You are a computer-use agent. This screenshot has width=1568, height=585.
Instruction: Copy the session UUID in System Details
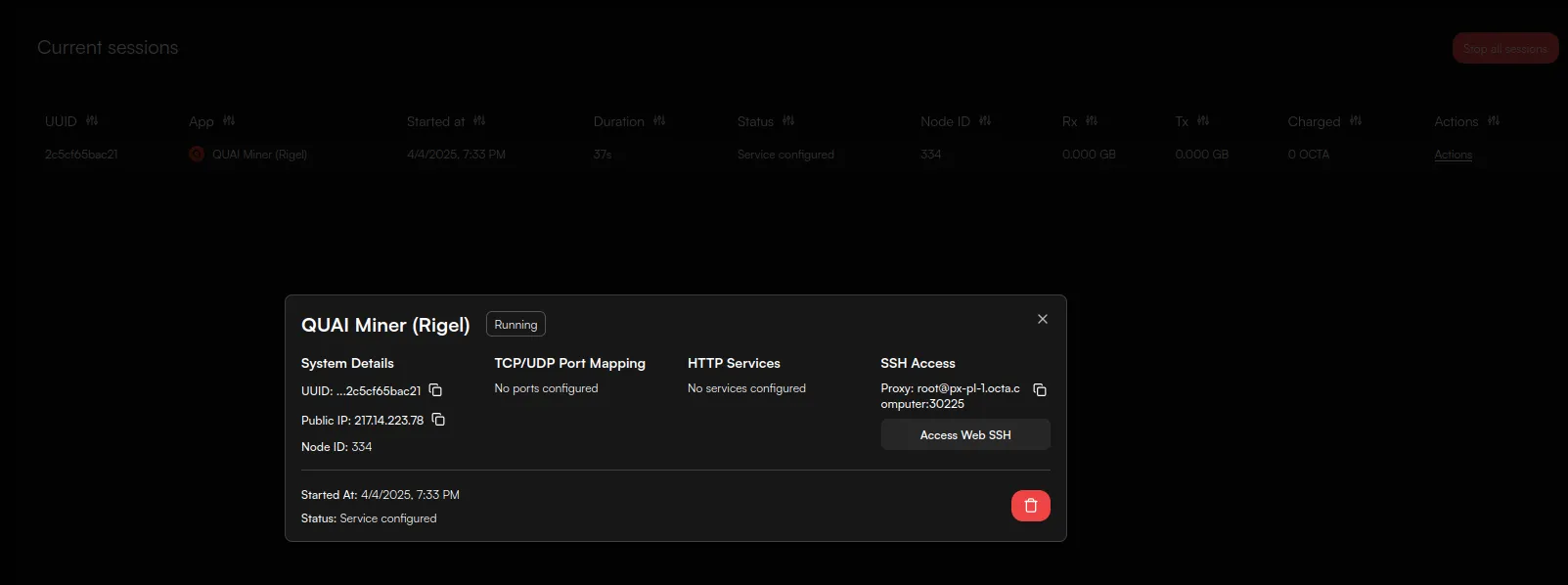tap(436, 390)
